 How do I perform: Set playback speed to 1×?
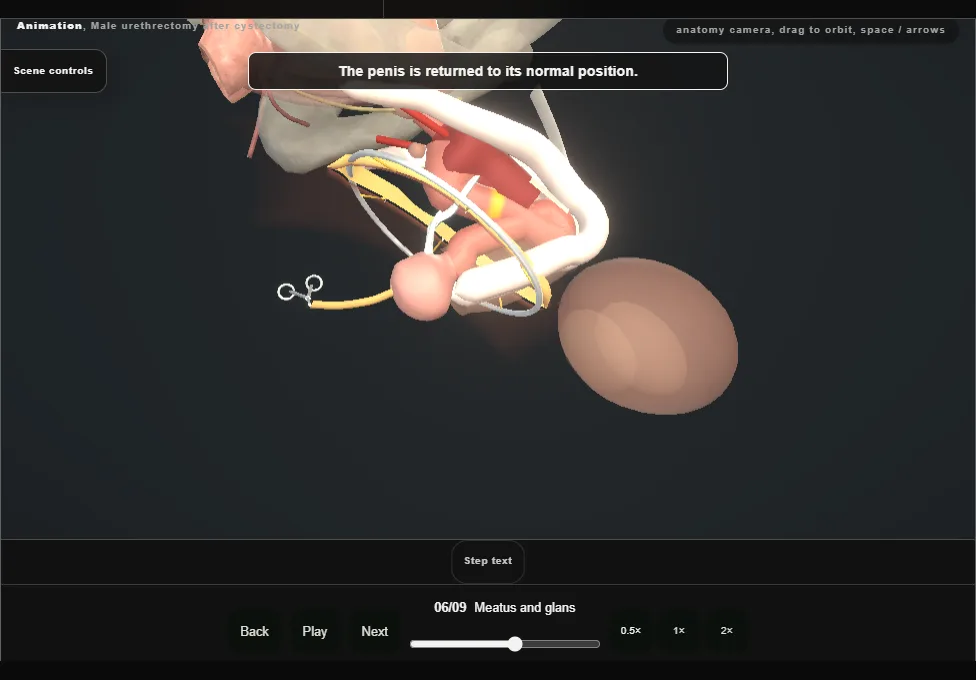coord(678,631)
